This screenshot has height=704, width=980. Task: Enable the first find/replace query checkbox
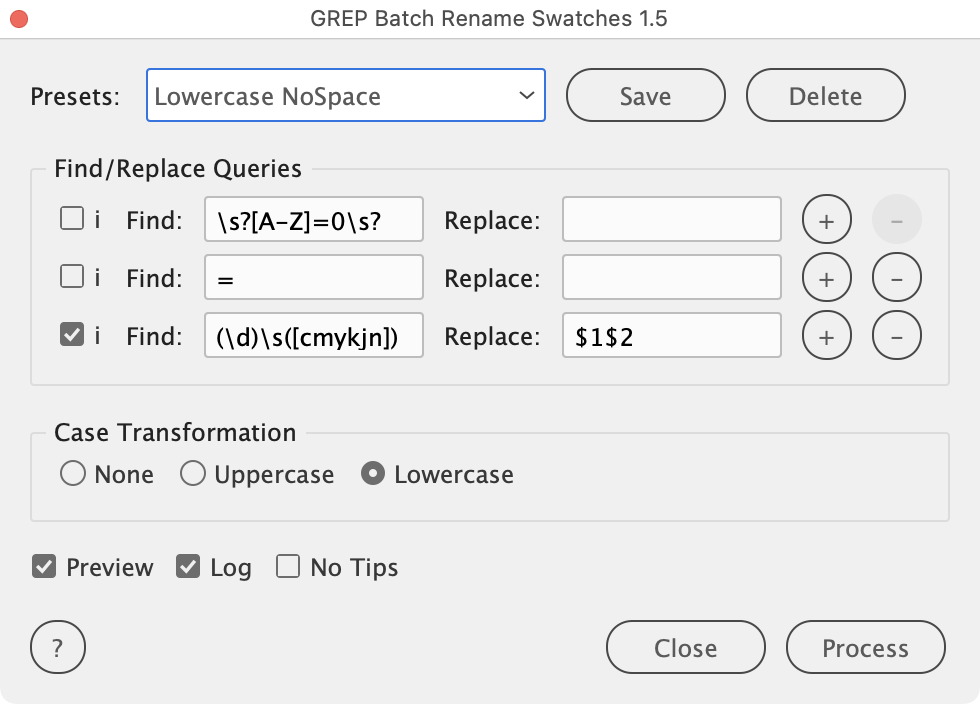72,219
